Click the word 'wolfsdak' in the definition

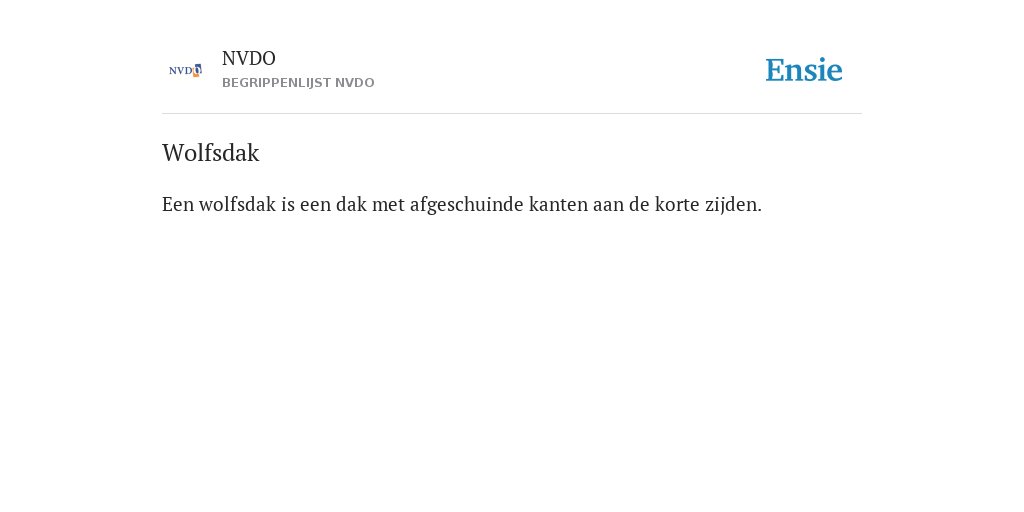[237, 205]
